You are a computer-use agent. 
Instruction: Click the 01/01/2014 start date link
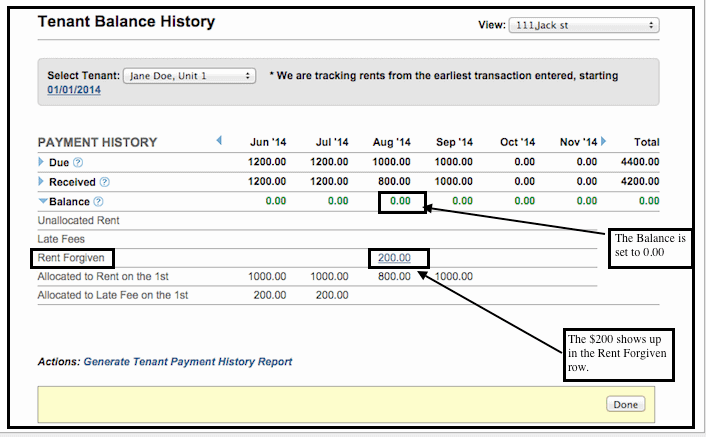pyautogui.click(x=74, y=90)
